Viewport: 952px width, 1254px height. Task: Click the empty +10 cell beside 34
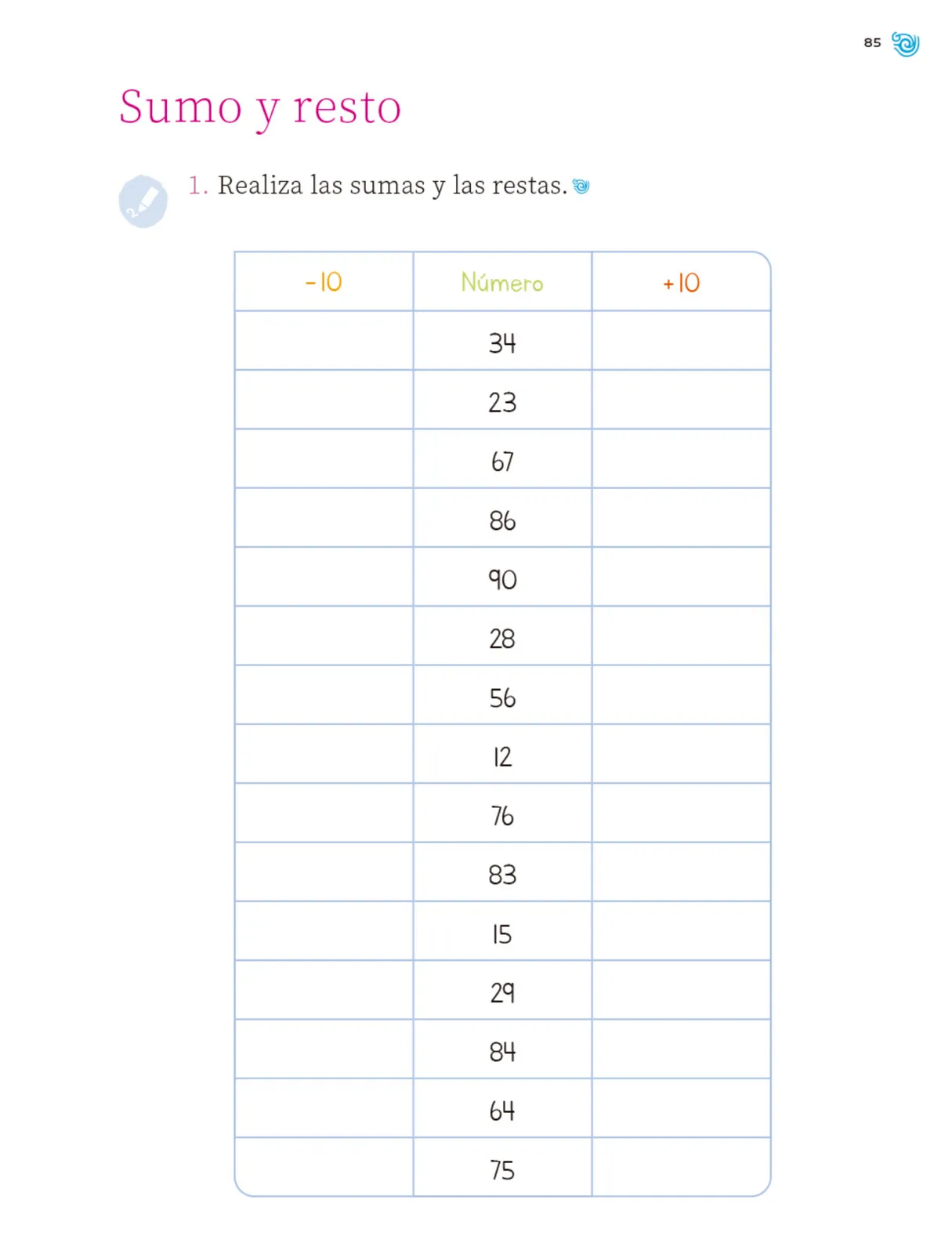click(681, 341)
